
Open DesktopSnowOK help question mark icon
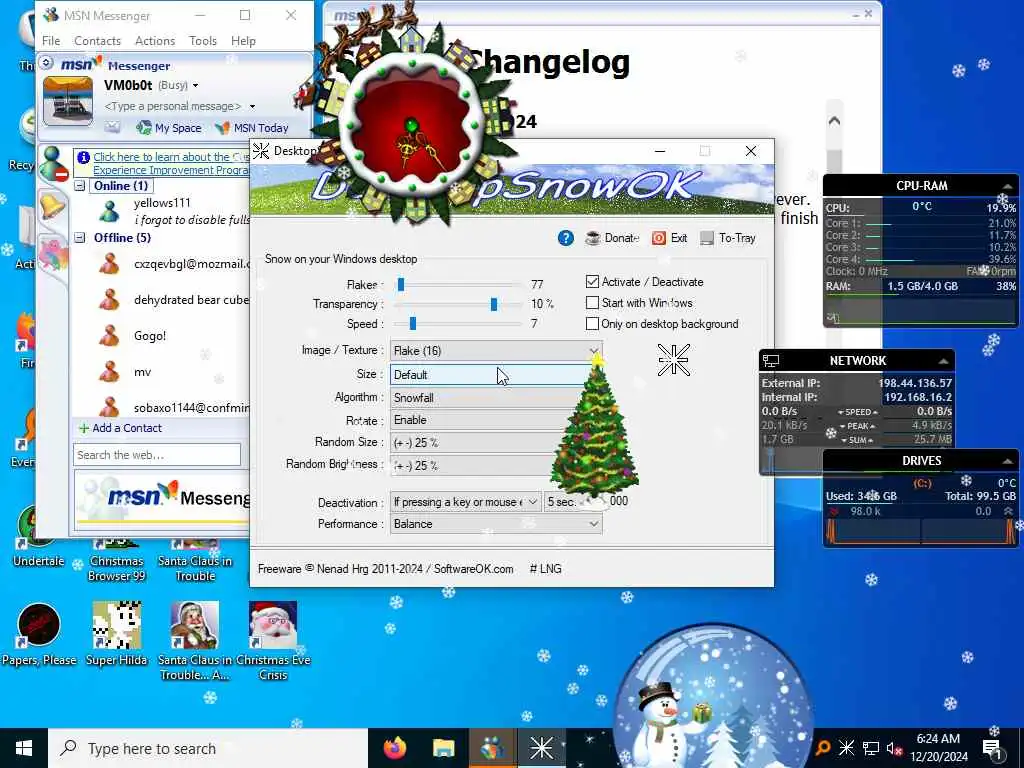(566, 238)
